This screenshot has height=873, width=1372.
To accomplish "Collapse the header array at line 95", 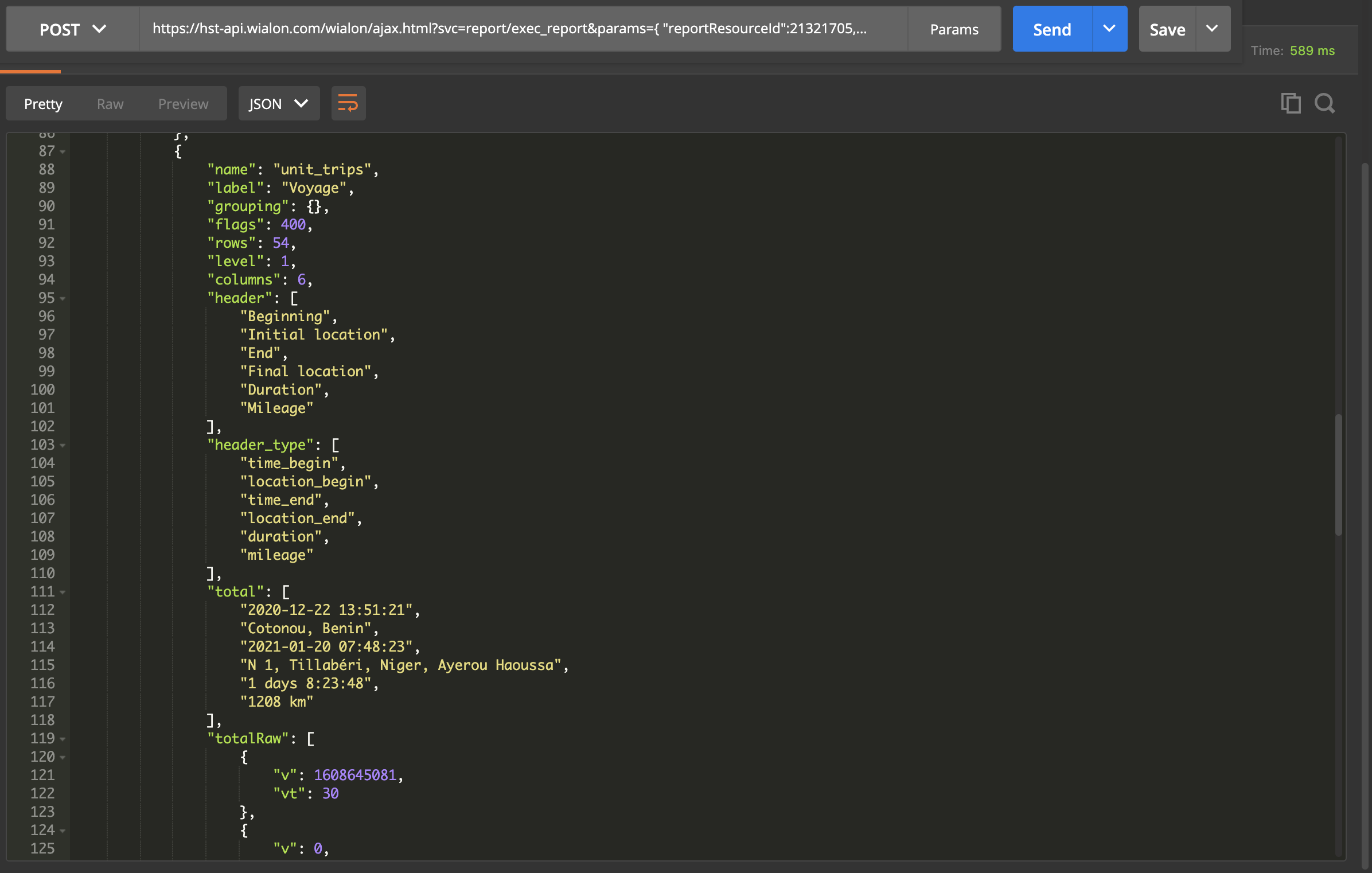I will tap(63, 299).
